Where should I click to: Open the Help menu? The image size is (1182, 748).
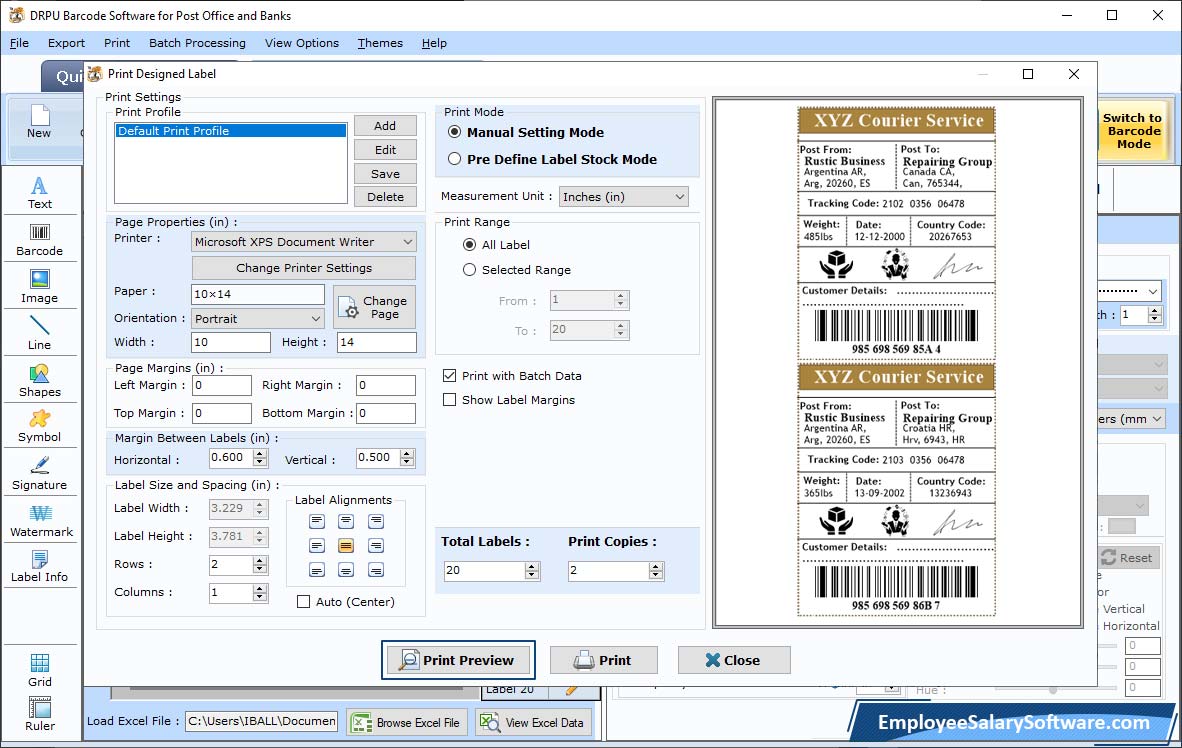point(434,43)
